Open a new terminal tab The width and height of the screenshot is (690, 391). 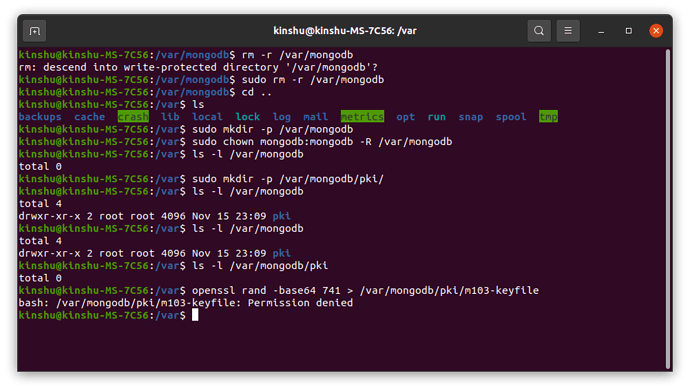pyautogui.click(x=34, y=31)
